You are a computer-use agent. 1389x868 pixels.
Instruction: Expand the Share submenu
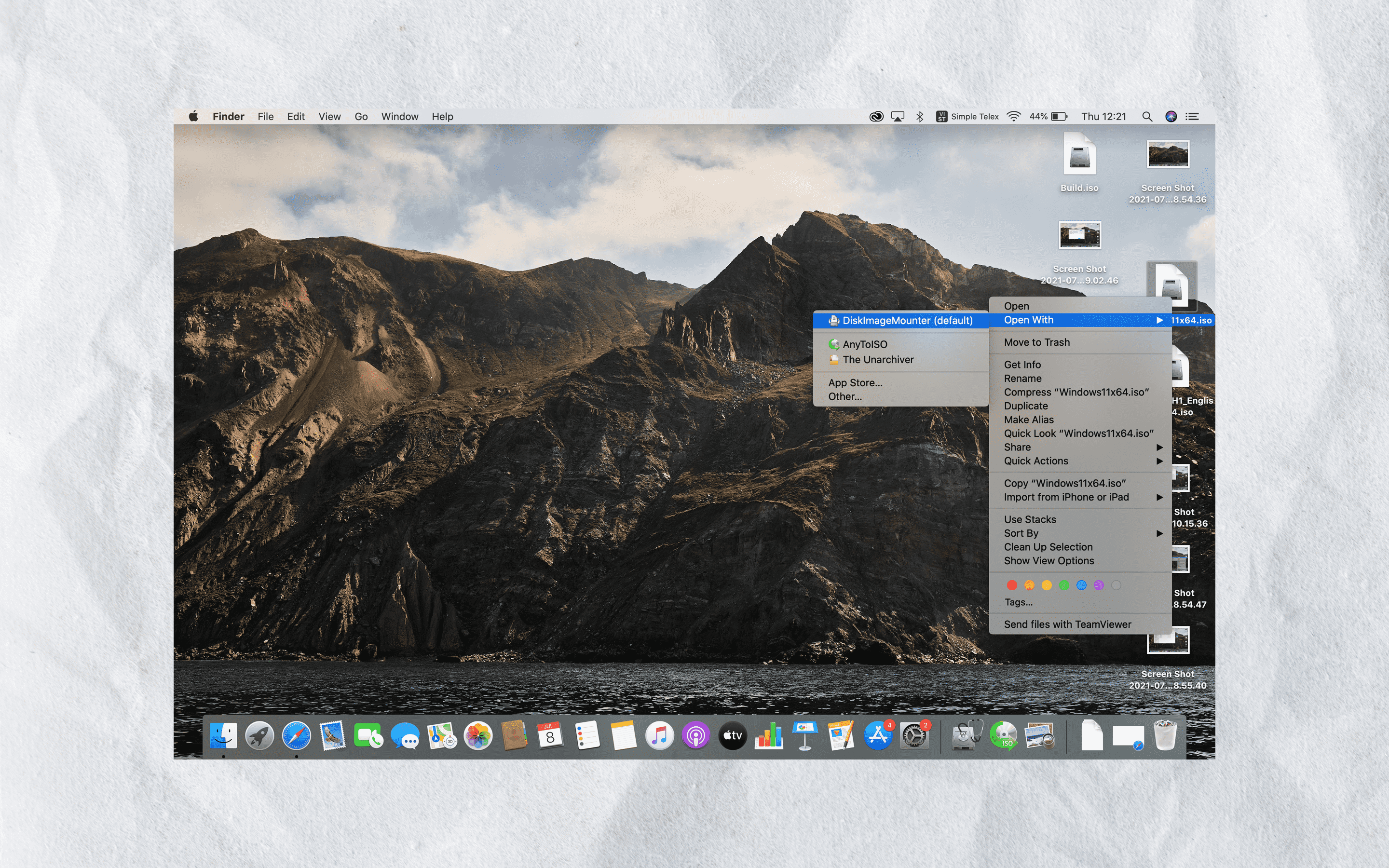1017,447
